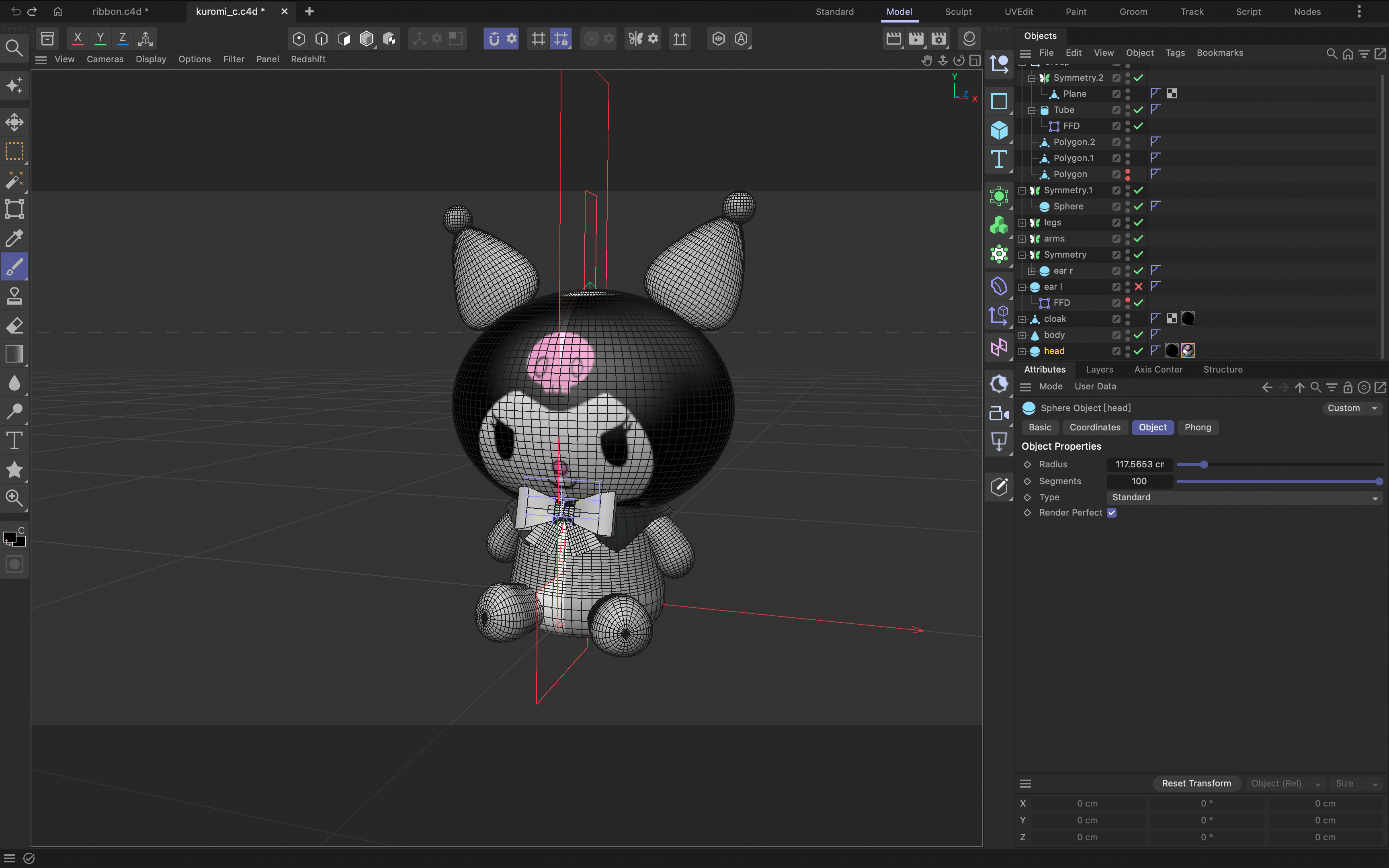Open the Cube primitives icon in the right palette
Image resolution: width=1389 pixels, height=868 pixels.
pos(999,130)
